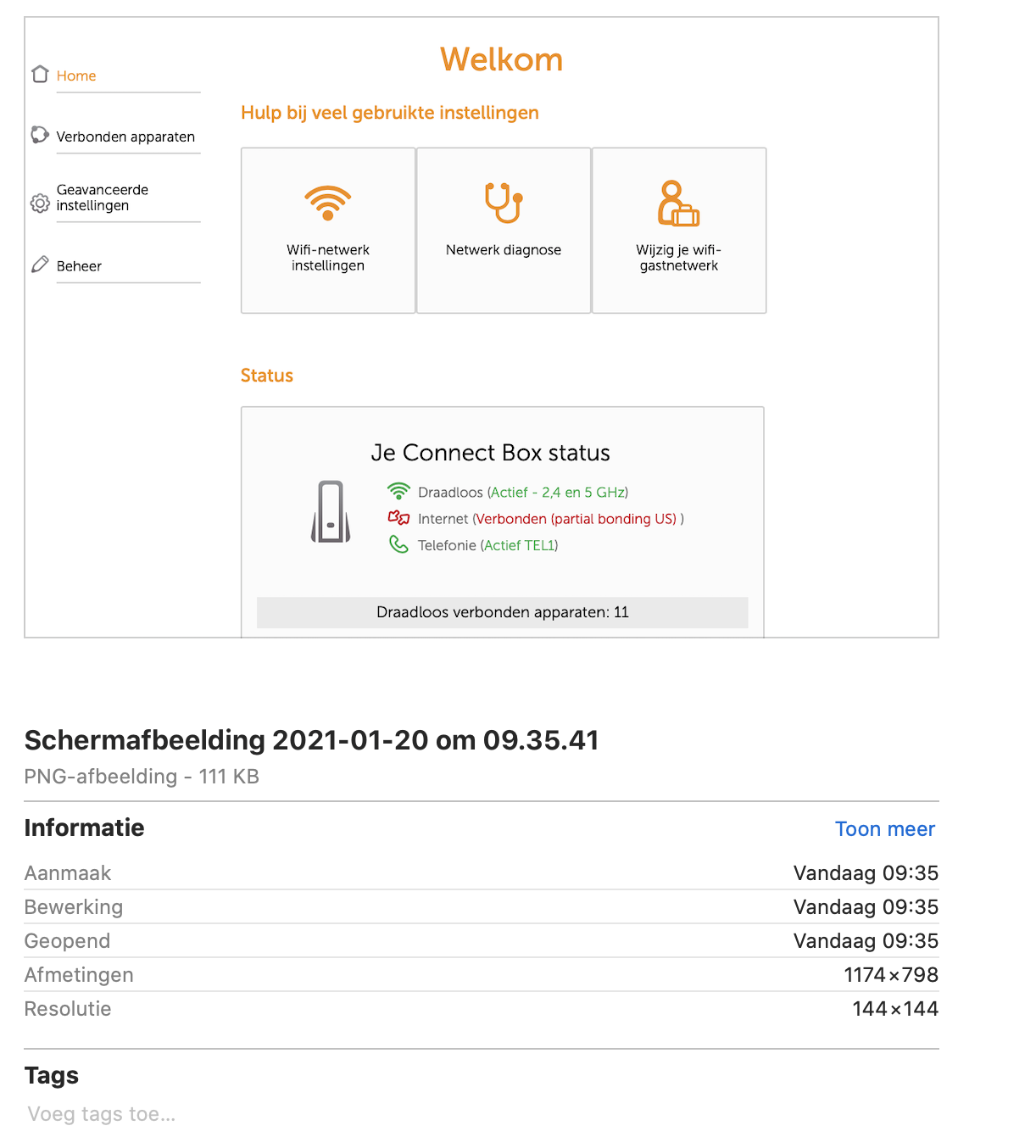Click the Verbonden apparaten sidebar icon
1036x1148 pixels.
(x=40, y=135)
